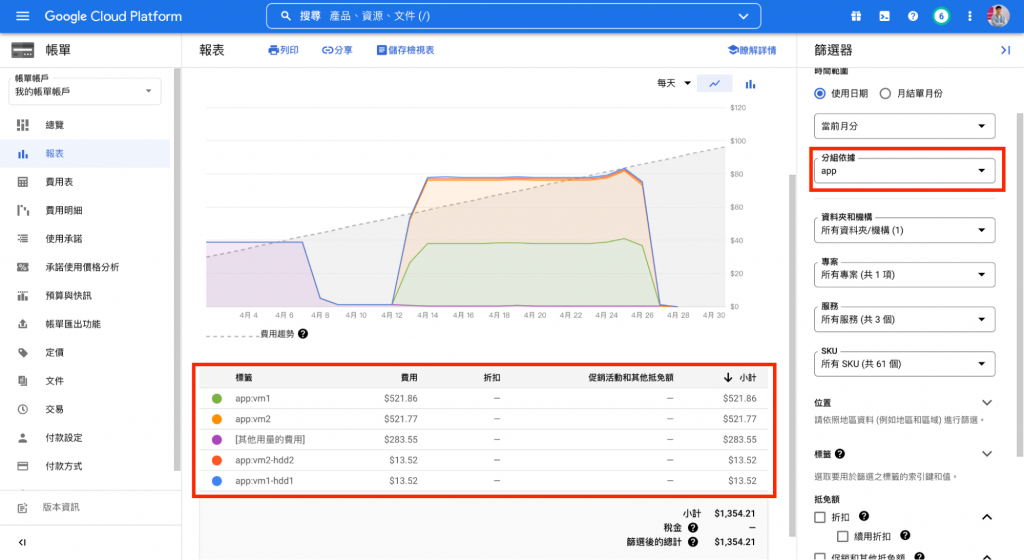
Task: Toggle the 續用折扣 checkbox
Action: coord(842,536)
